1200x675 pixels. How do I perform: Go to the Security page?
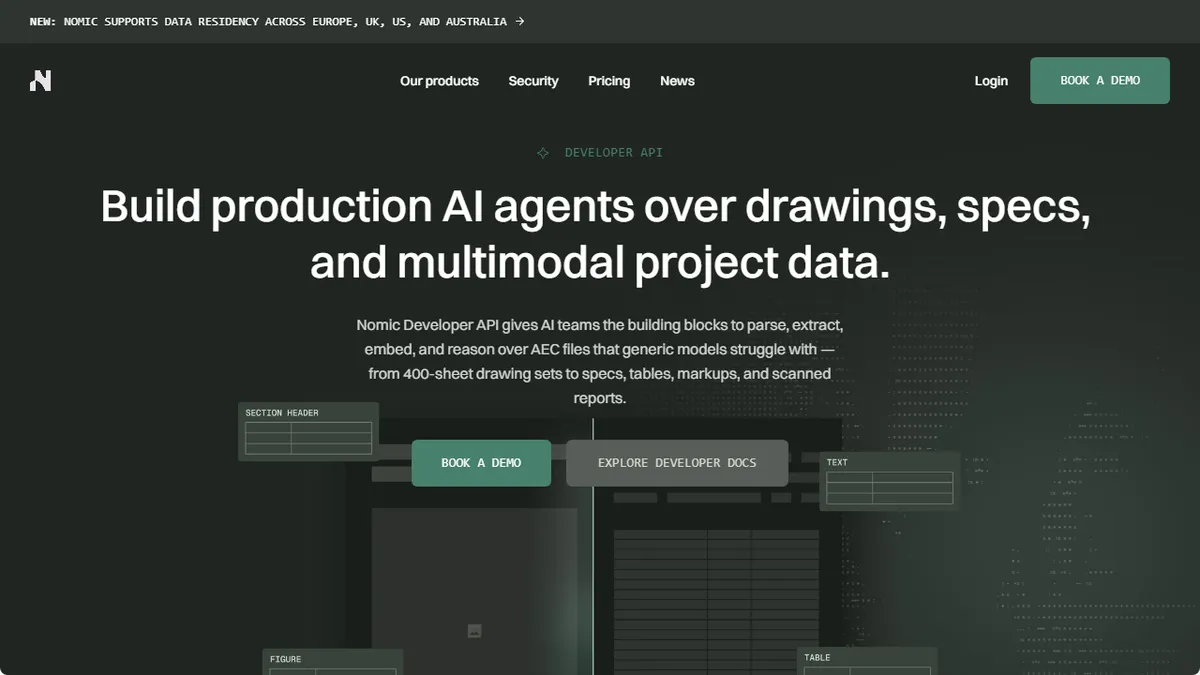(533, 81)
